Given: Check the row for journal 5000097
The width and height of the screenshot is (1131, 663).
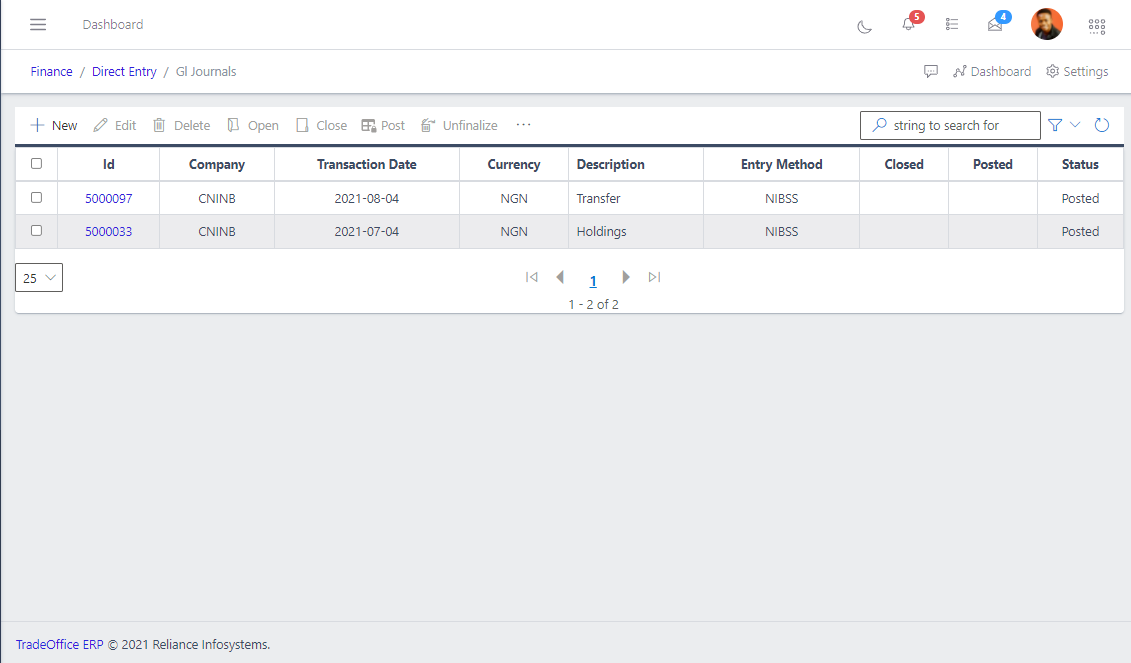Looking at the screenshot, I should [36, 198].
